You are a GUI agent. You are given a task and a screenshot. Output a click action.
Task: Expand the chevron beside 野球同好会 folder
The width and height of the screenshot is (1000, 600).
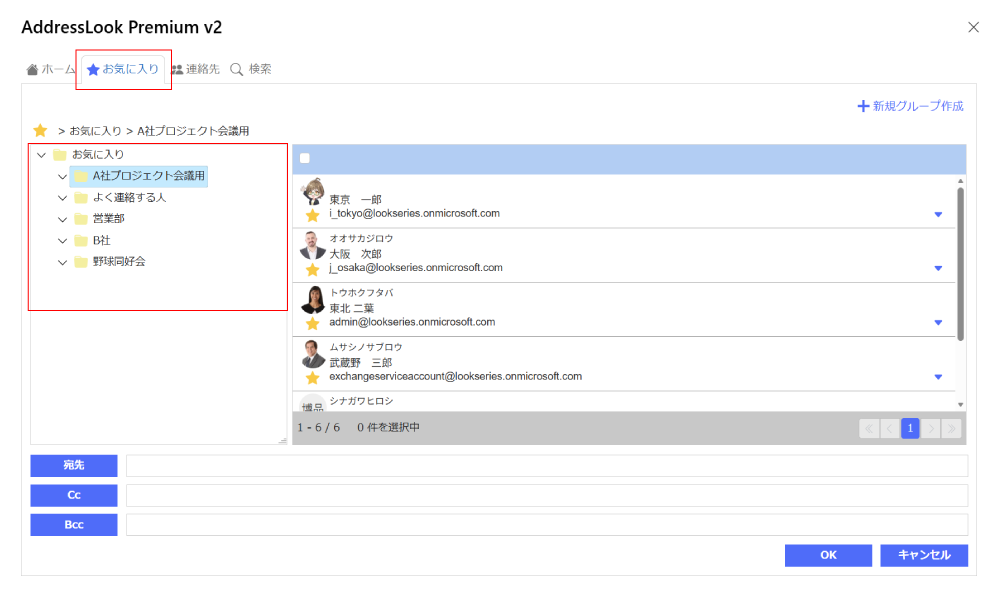pos(63,262)
